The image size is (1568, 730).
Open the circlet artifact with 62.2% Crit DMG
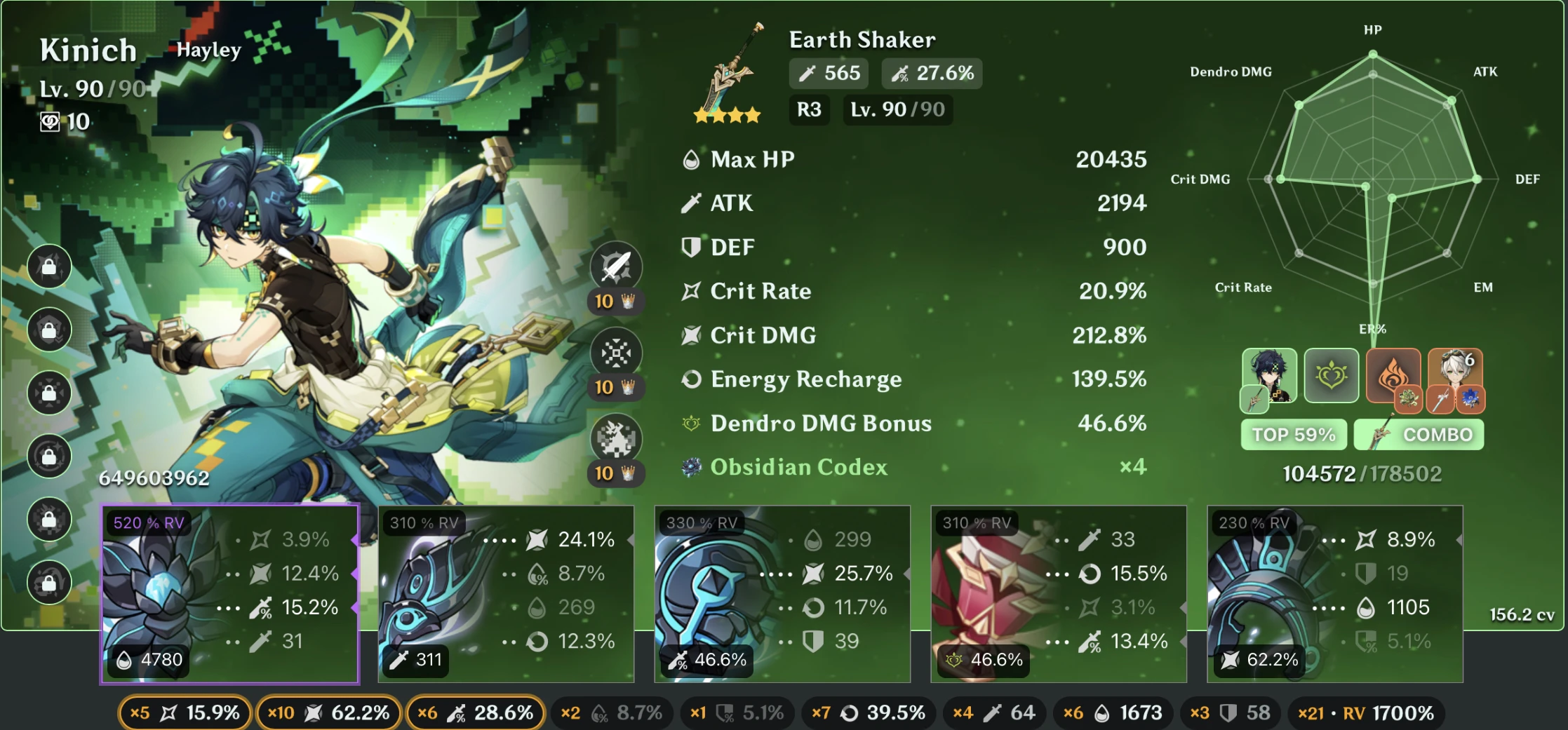click(1335, 594)
